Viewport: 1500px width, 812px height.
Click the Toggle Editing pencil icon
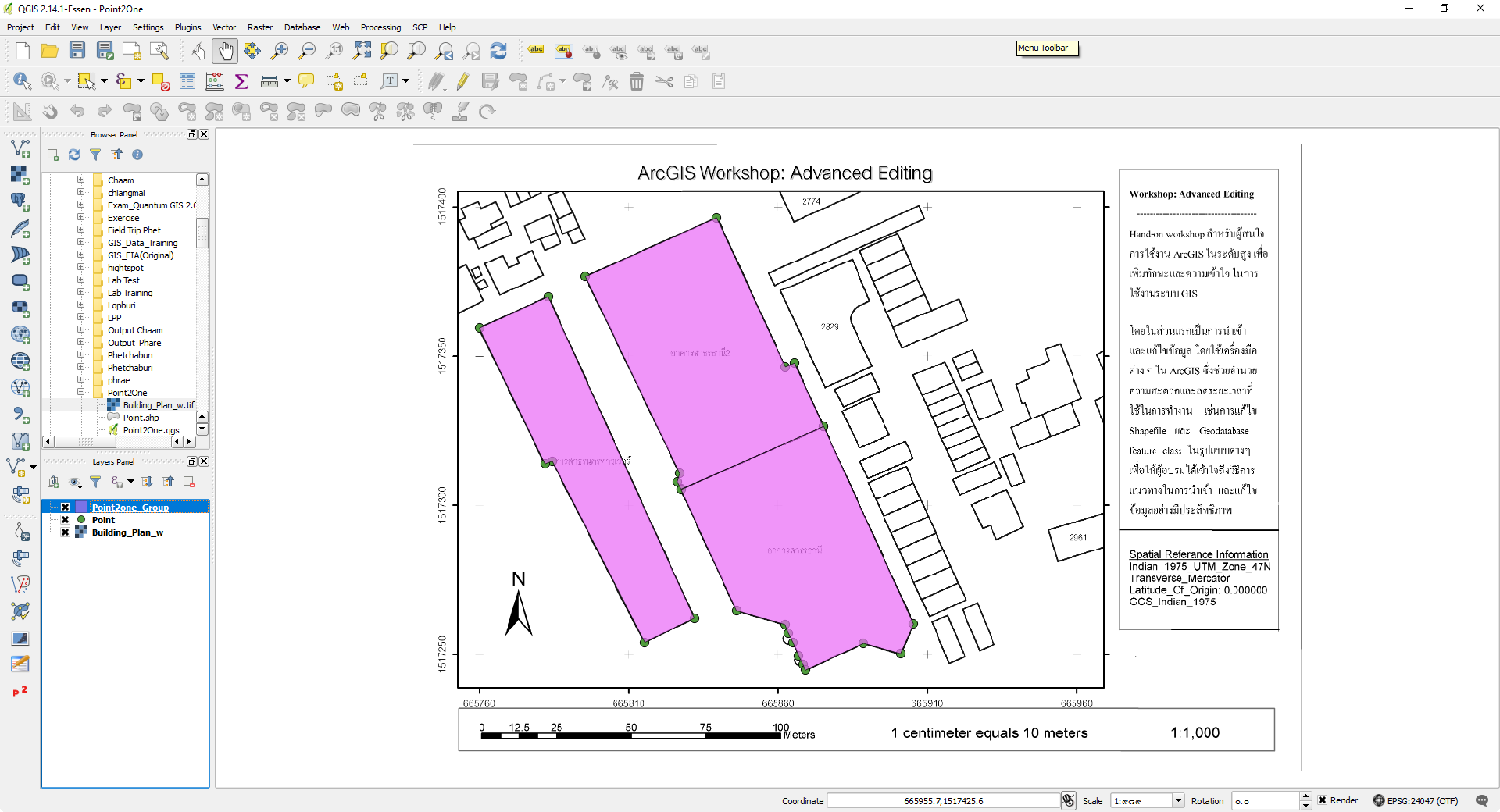pos(462,81)
